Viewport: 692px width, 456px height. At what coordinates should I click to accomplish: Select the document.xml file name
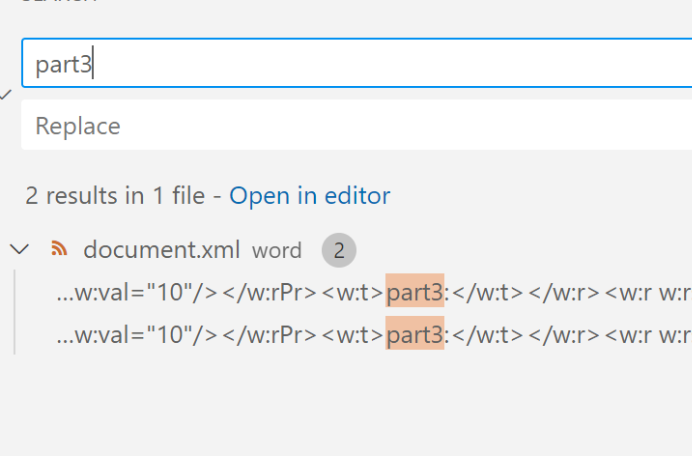pyautogui.click(x=161, y=250)
